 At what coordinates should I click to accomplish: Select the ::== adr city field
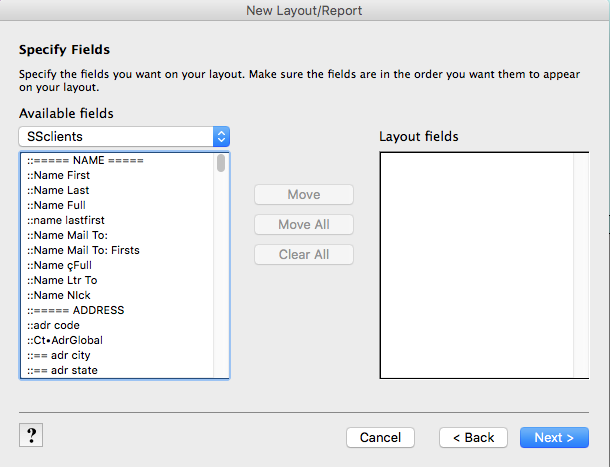(117, 355)
